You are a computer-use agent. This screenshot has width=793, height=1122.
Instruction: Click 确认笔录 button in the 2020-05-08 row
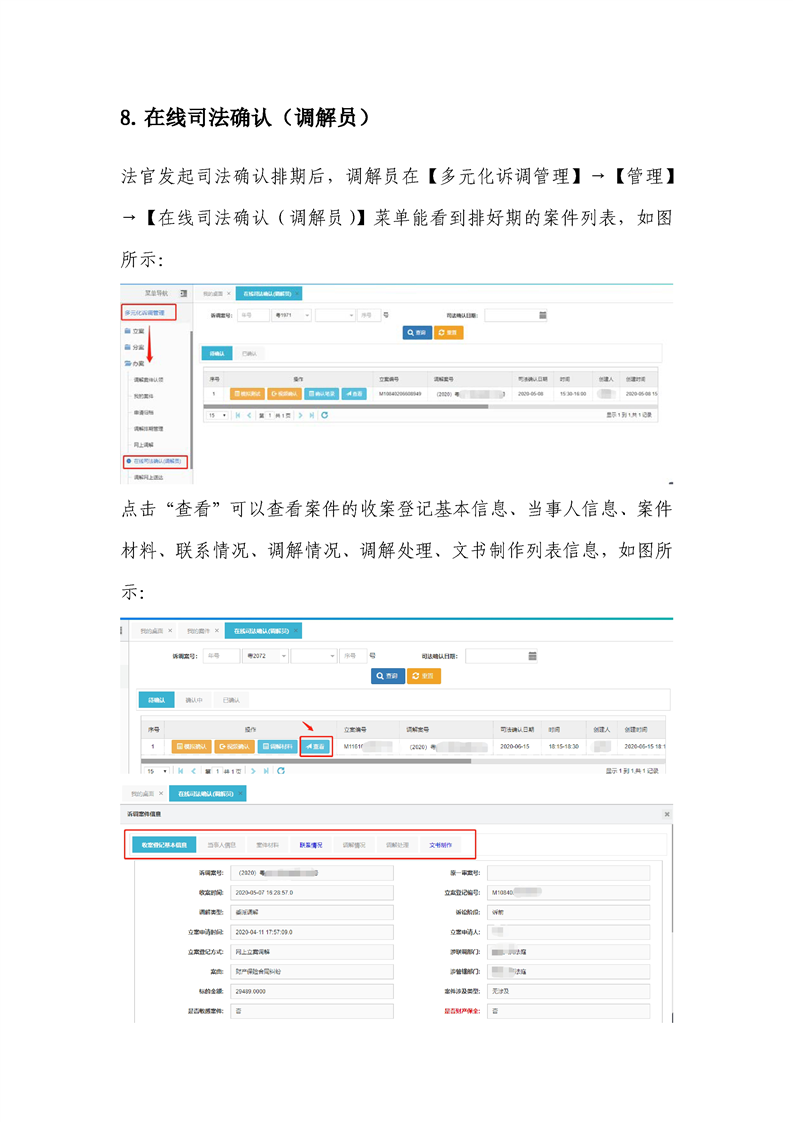(321, 394)
